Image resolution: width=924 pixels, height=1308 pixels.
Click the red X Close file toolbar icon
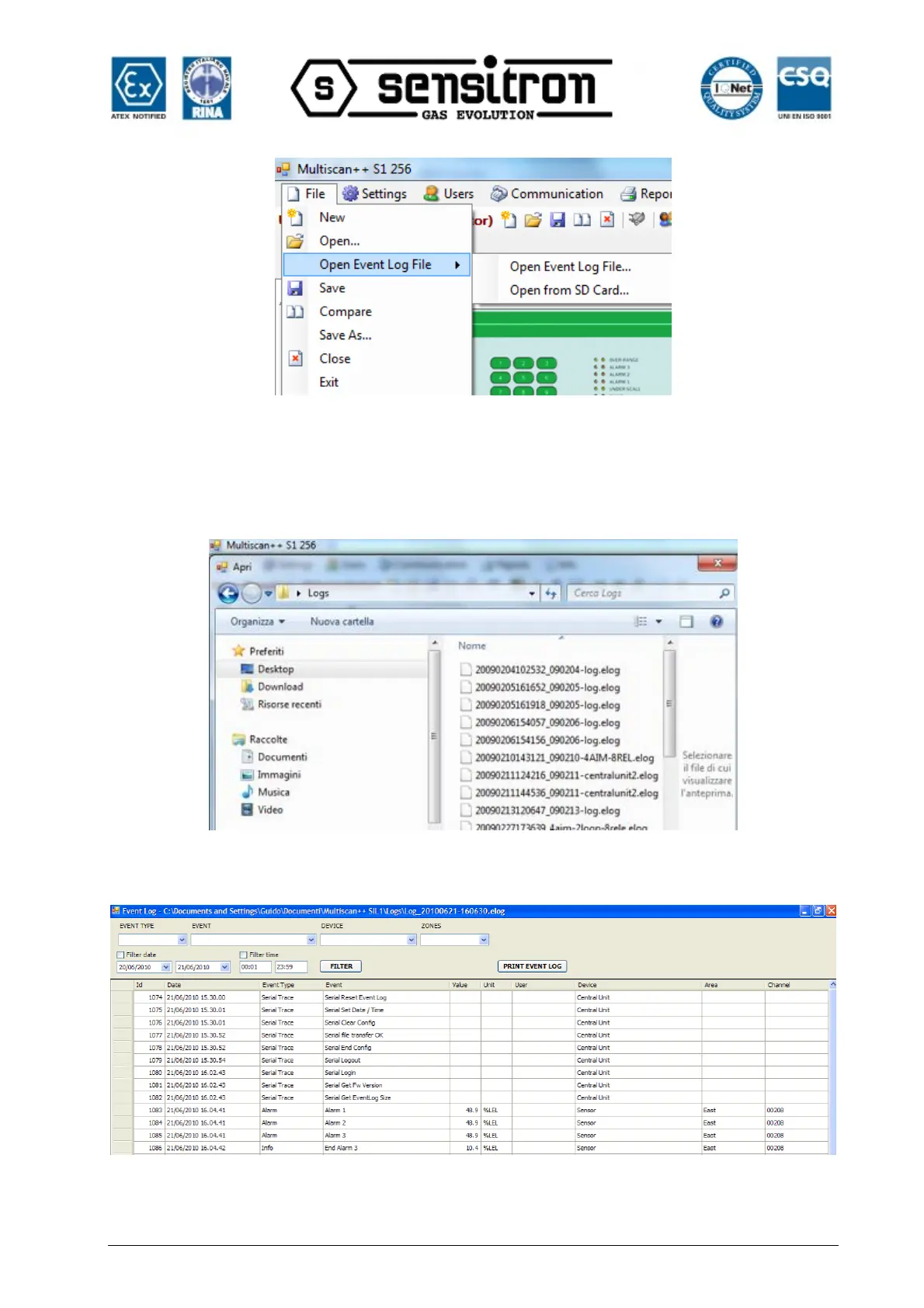(x=607, y=220)
